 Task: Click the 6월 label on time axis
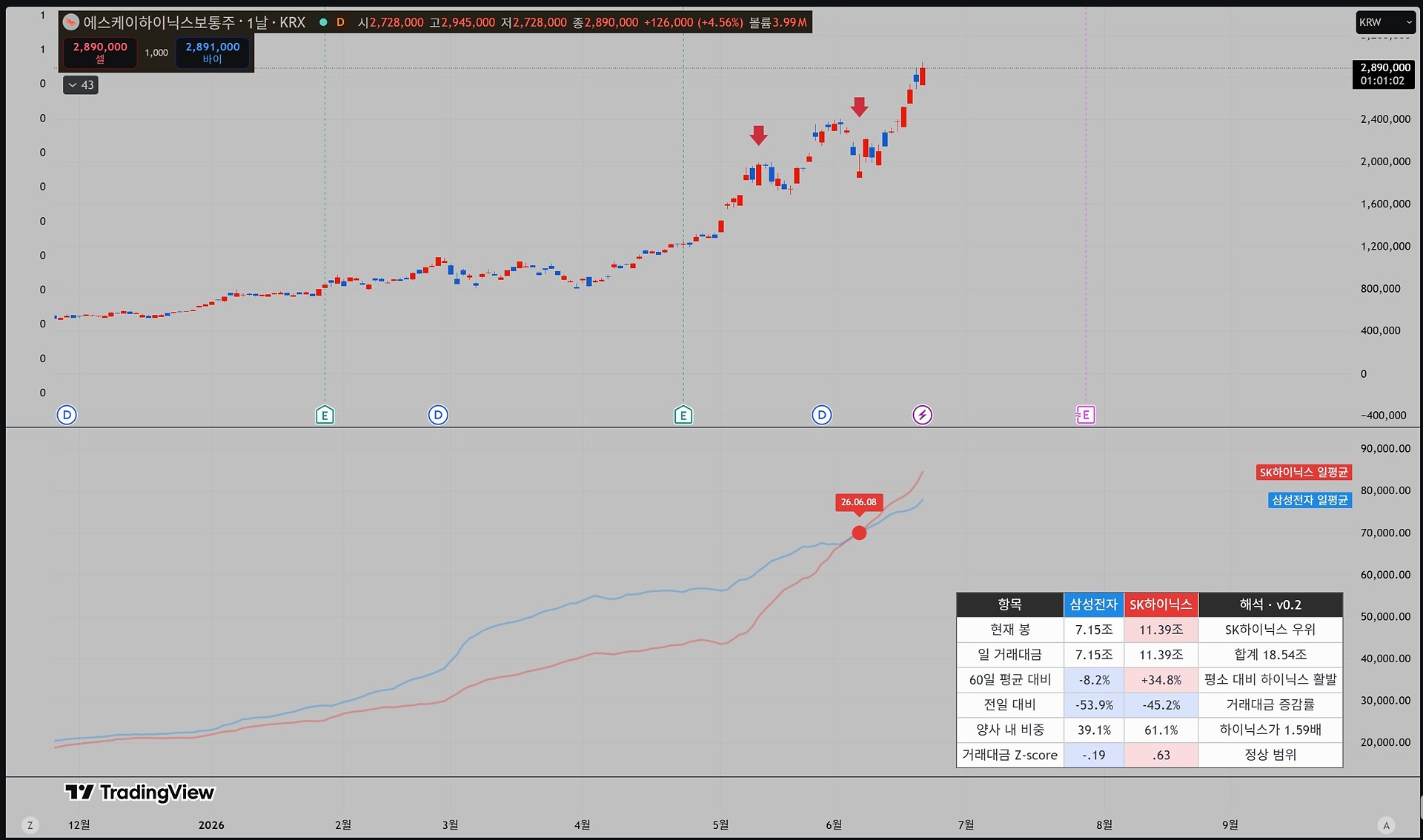pos(834,825)
